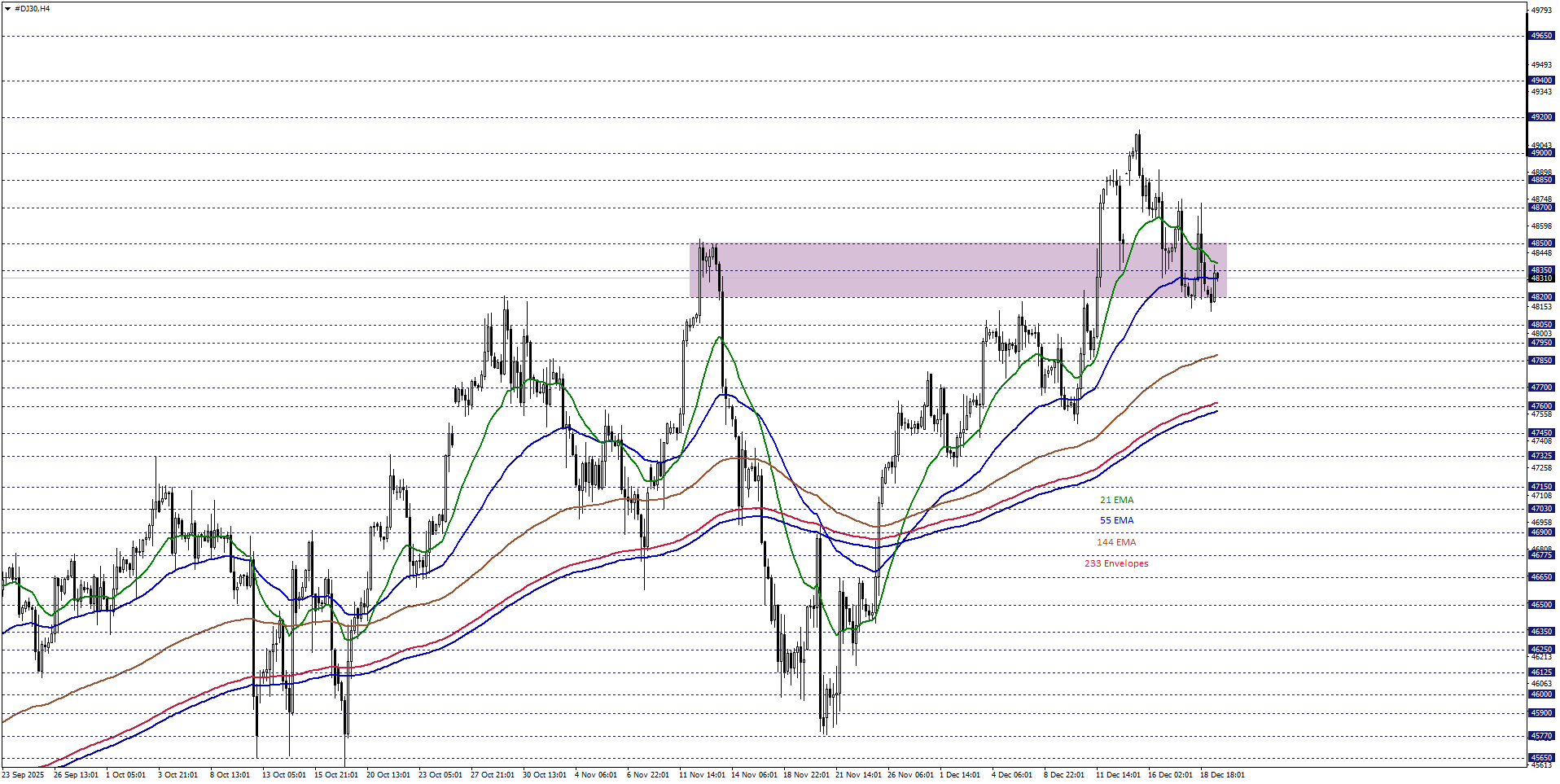The width and height of the screenshot is (1560, 784).
Task: Click the 55 EMA legend label
Action: (1116, 520)
